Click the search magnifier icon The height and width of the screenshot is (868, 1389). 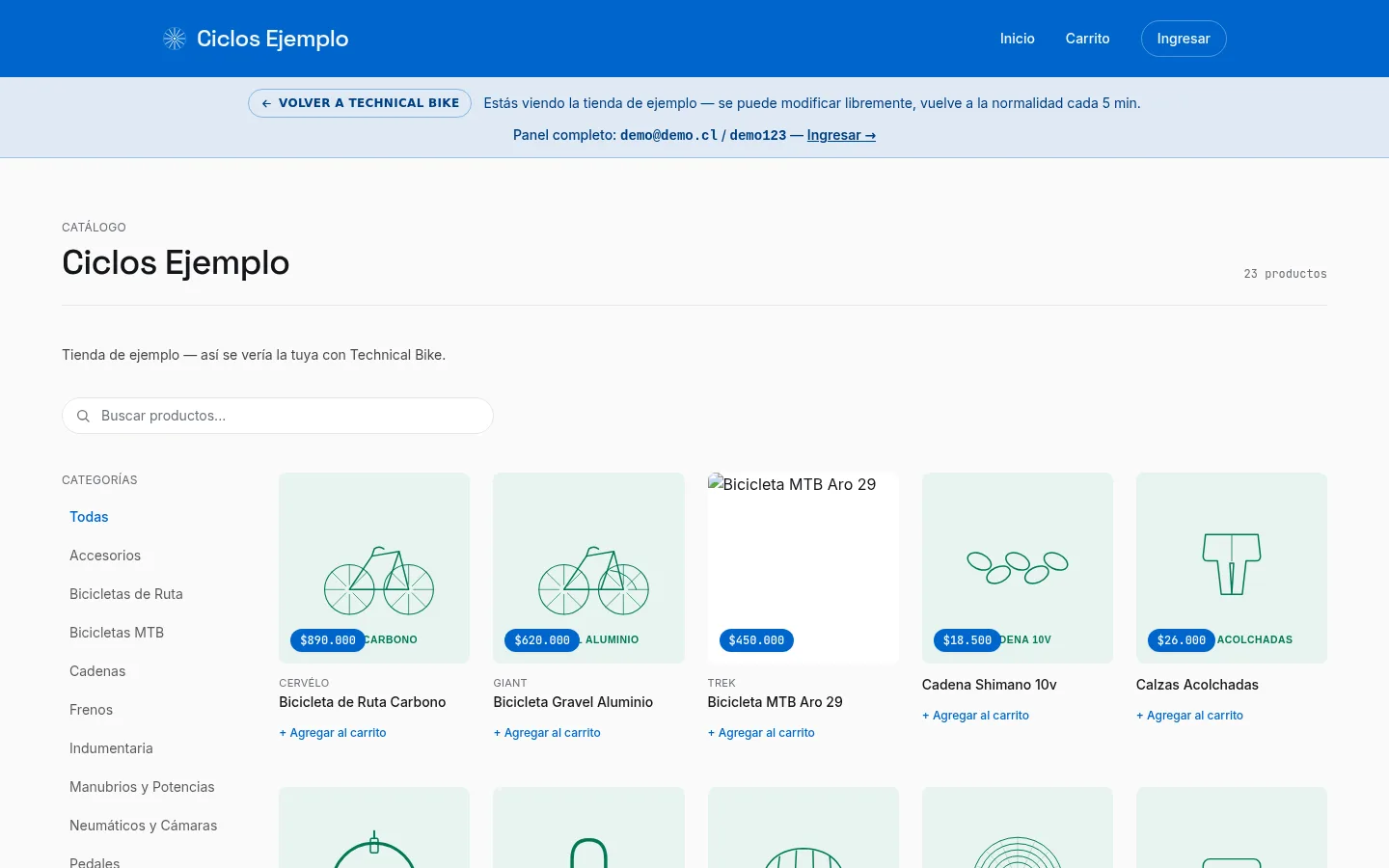[x=83, y=416]
